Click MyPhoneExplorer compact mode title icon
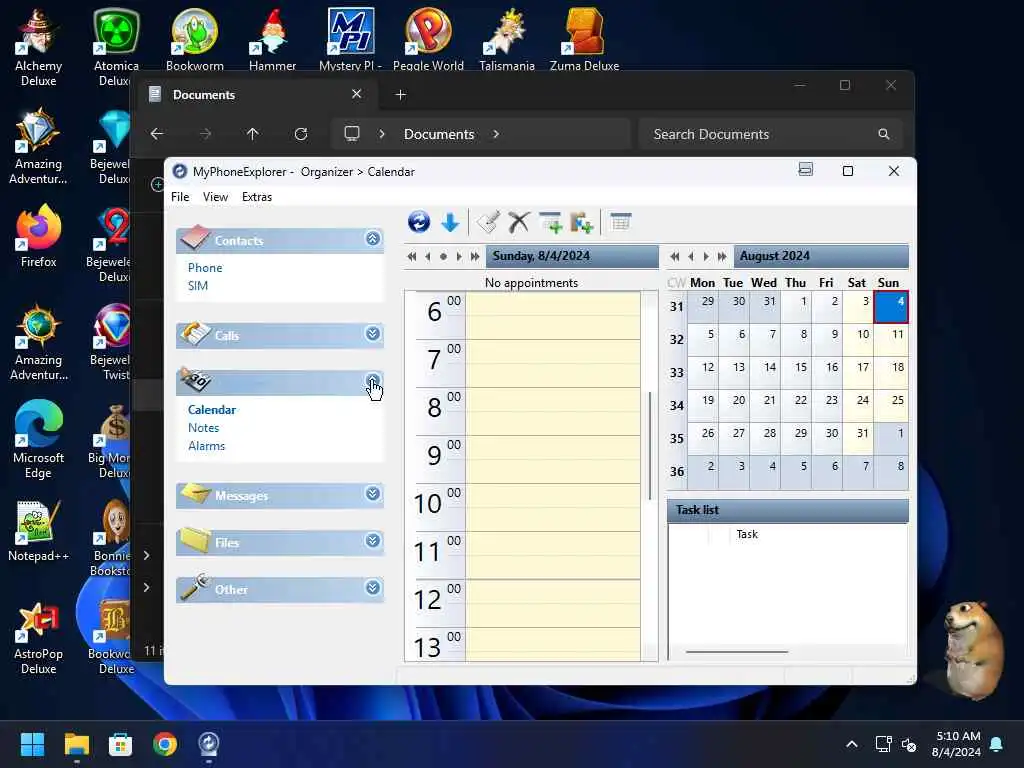 point(806,170)
